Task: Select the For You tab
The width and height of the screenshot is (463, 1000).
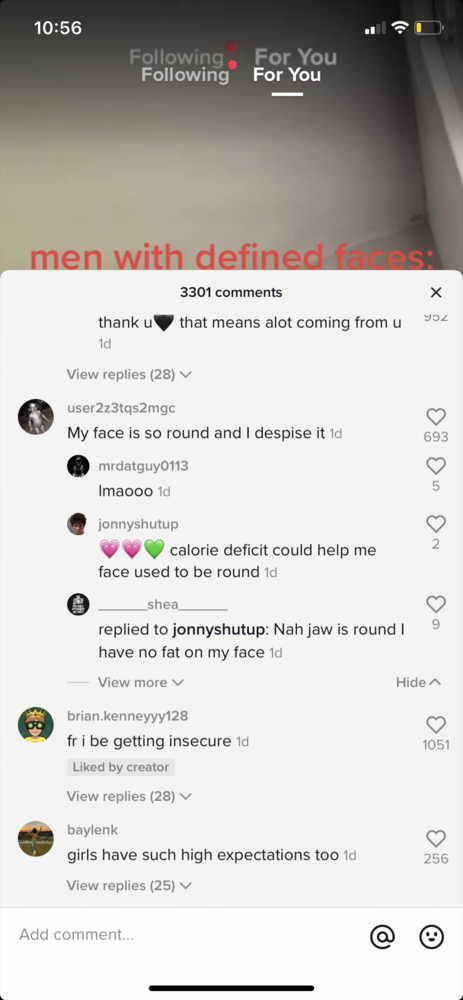Action: click(287, 75)
